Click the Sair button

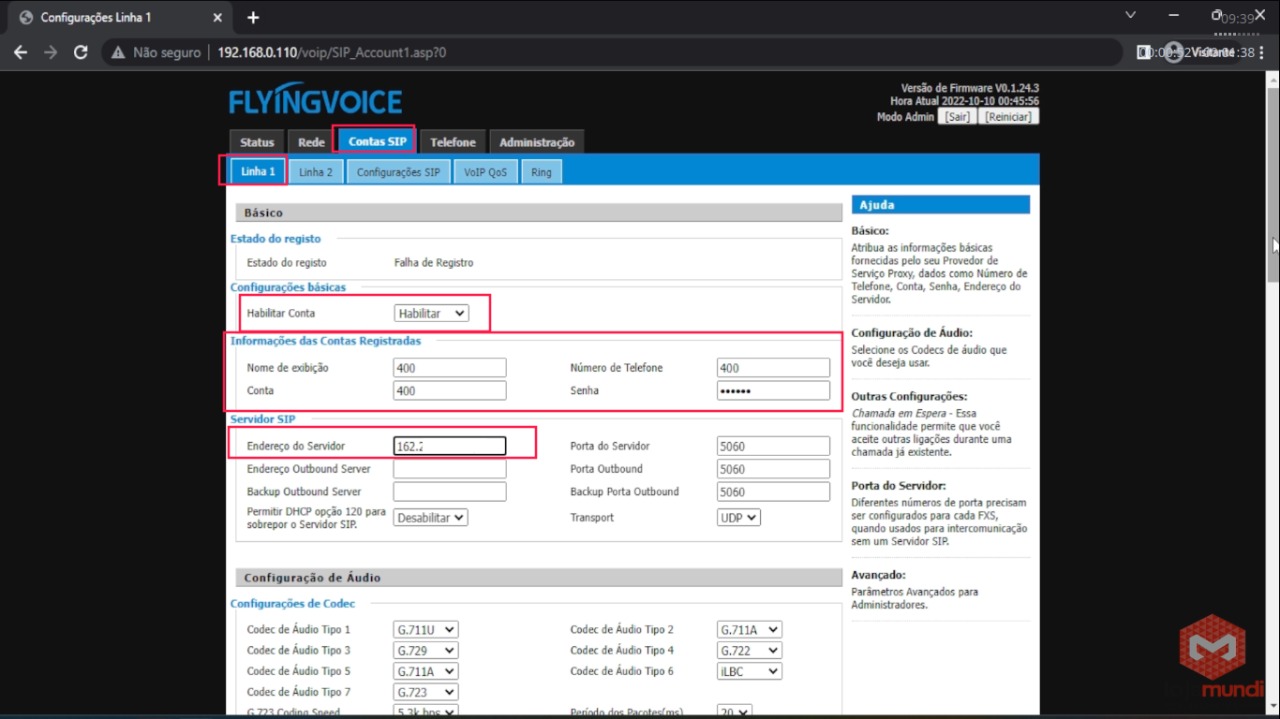(x=958, y=117)
